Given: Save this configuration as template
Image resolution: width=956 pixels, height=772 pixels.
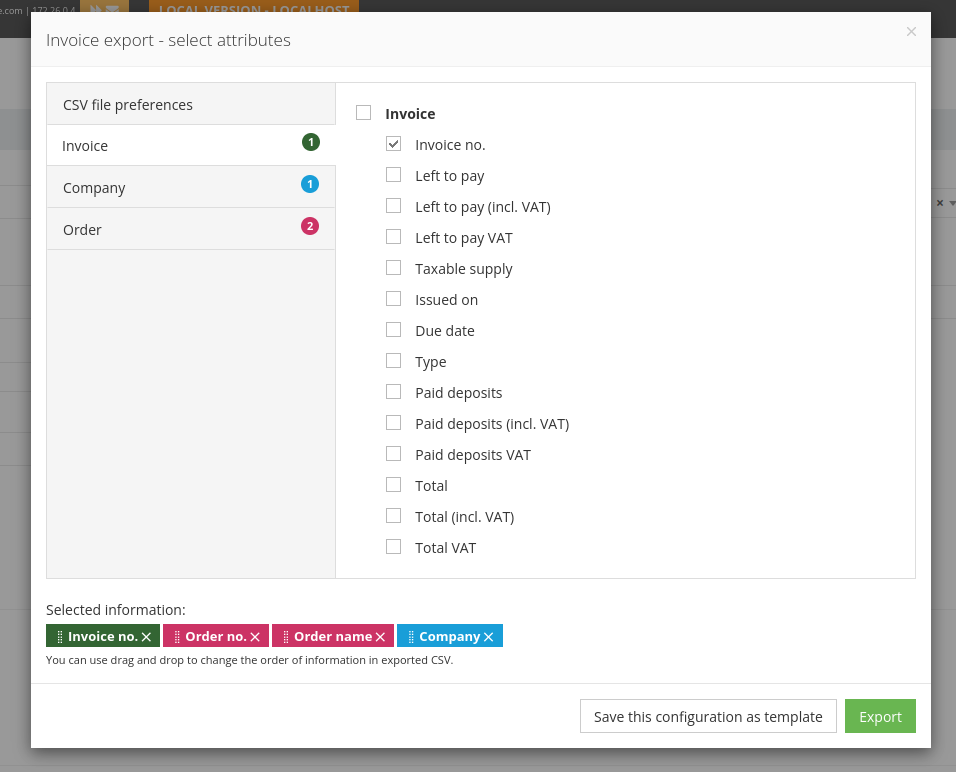Looking at the screenshot, I should (708, 716).
